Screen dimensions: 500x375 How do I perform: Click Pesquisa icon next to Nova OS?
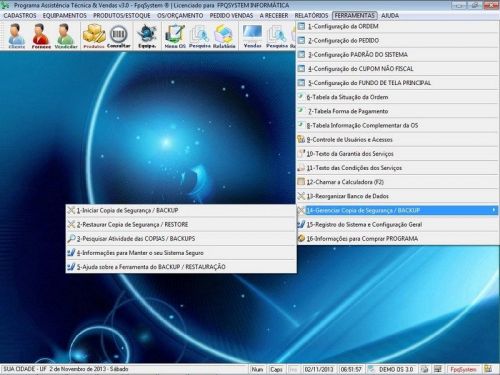pos(200,36)
